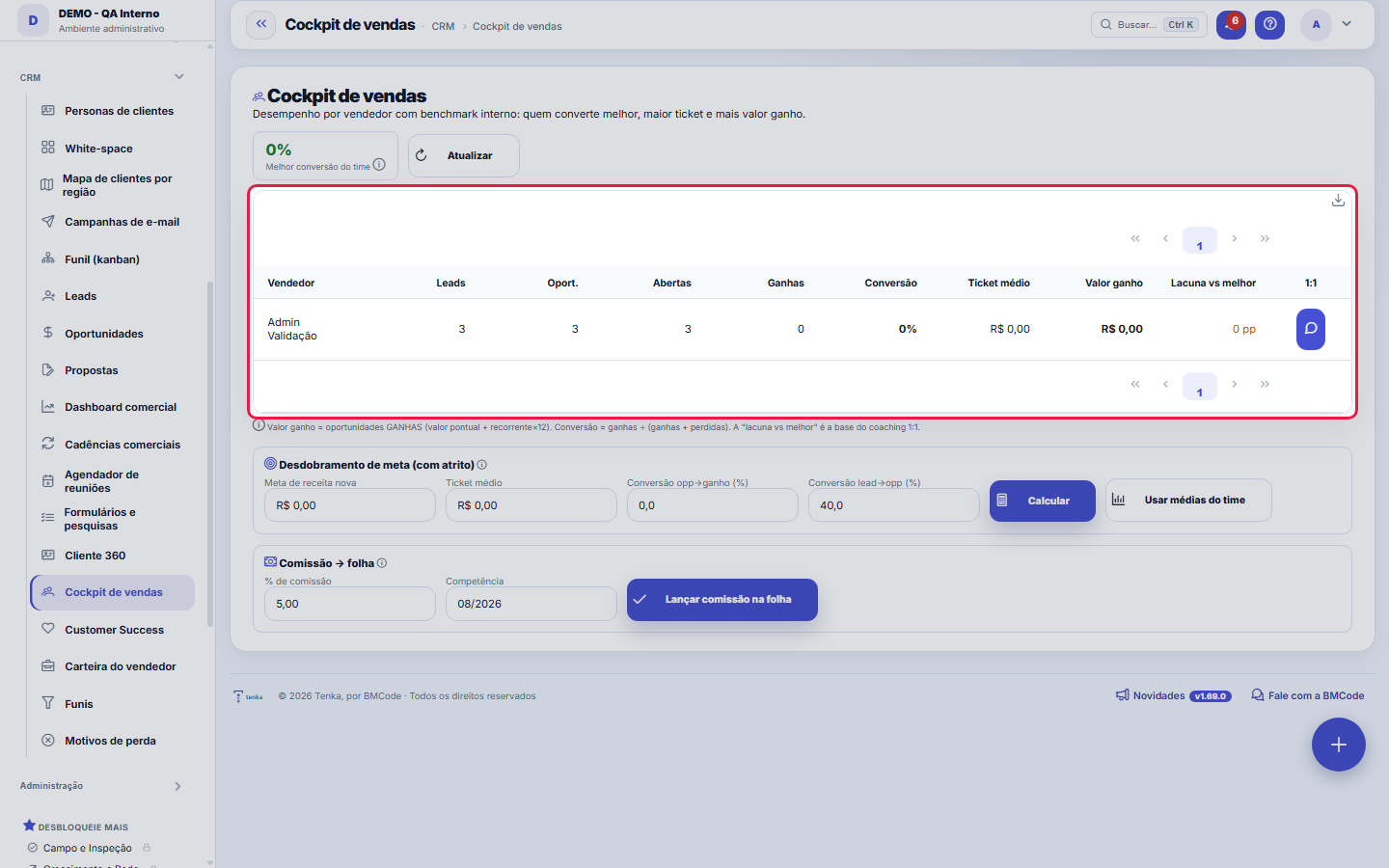Viewport: 1389px width, 868px height.
Task: Open Oportunidades in sidebar
Action: pyautogui.click(x=112, y=334)
